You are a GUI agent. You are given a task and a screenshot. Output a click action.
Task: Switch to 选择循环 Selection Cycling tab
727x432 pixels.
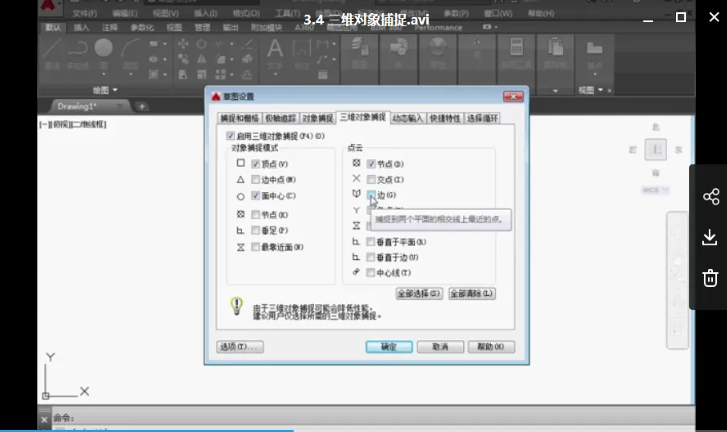coord(482,118)
